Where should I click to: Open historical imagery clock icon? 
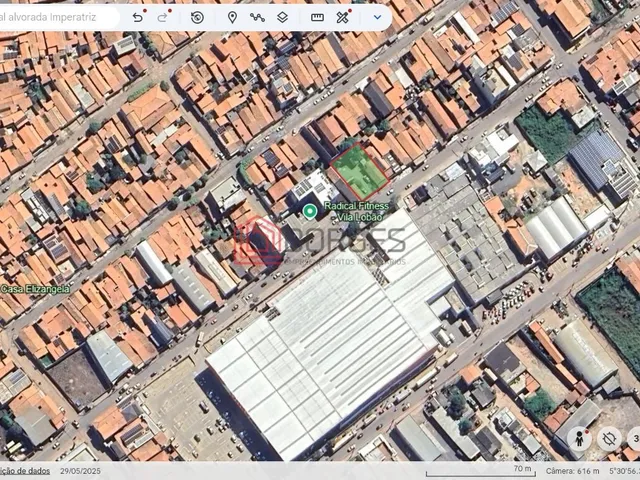(198, 17)
